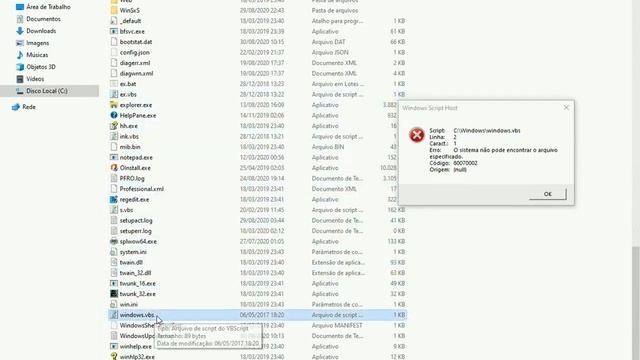Select the ex.bat batch file icon
640x360 pixels.
point(114,84)
